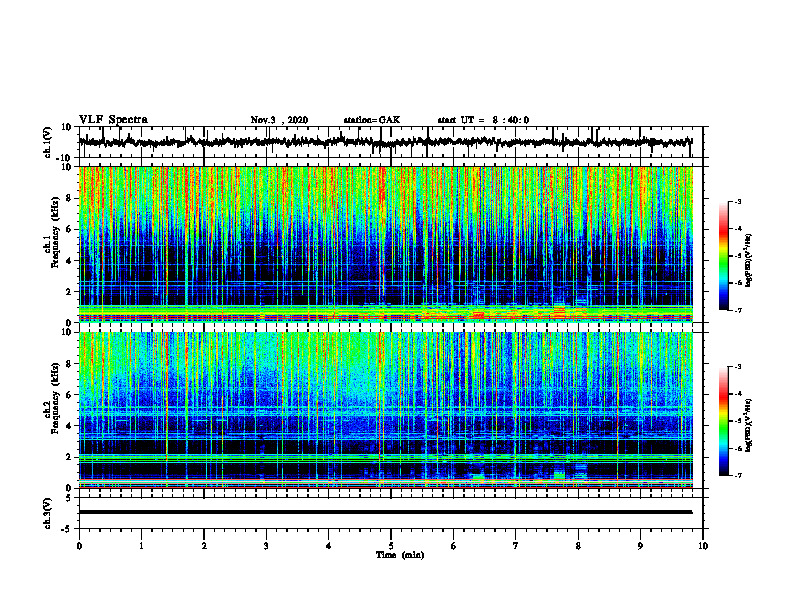Click the upper color bar's log(PSD) unit label

(x=749, y=261)
